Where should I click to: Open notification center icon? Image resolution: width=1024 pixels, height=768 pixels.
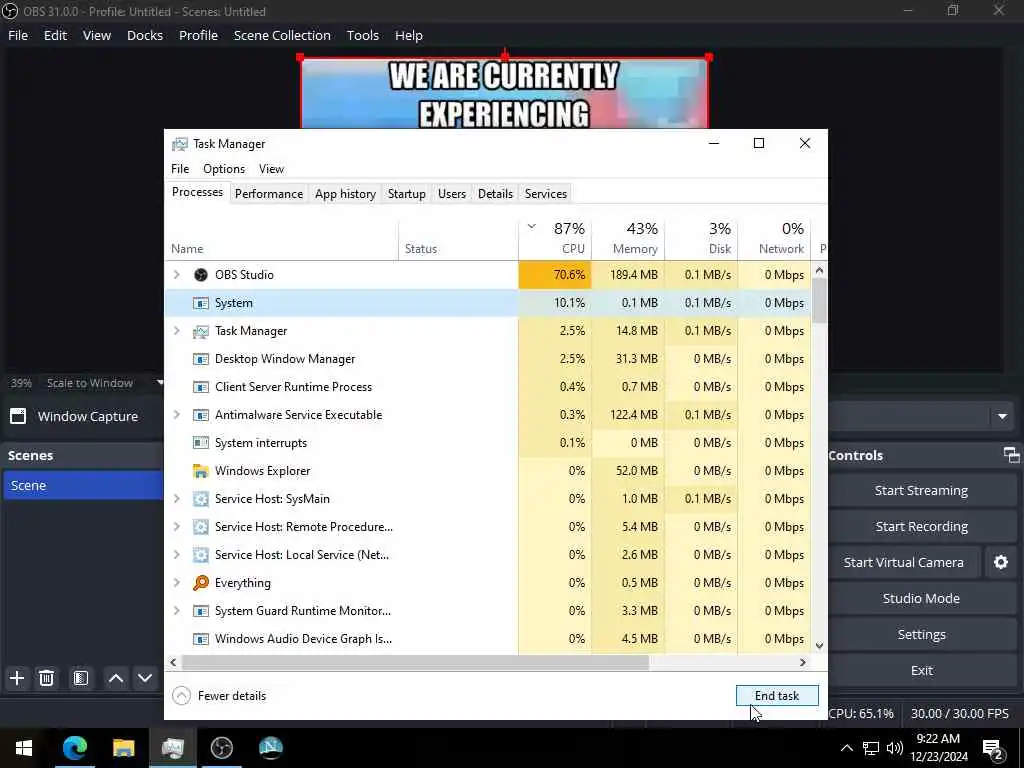pyautogui.click(x=993, y=748)
